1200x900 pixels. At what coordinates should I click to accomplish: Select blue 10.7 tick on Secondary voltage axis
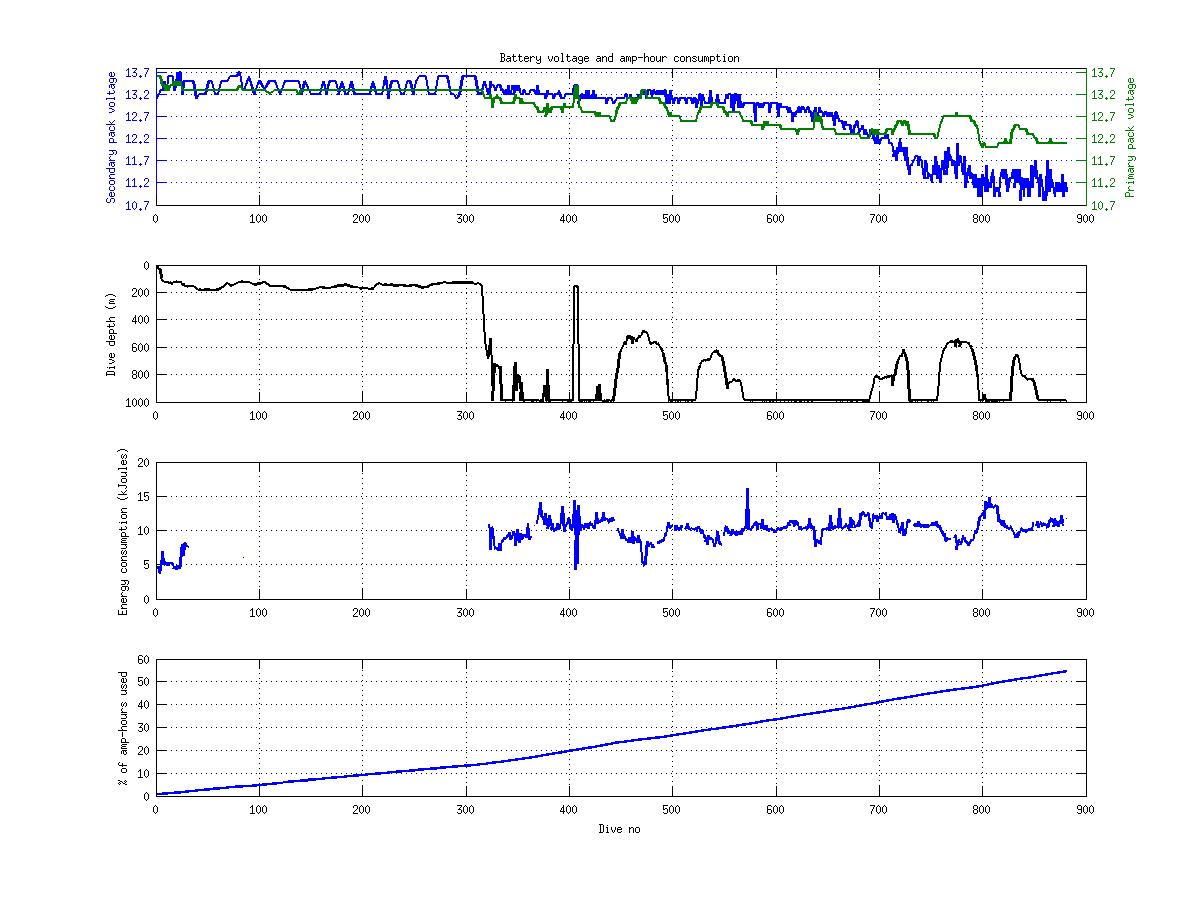(x=138, y=205)
